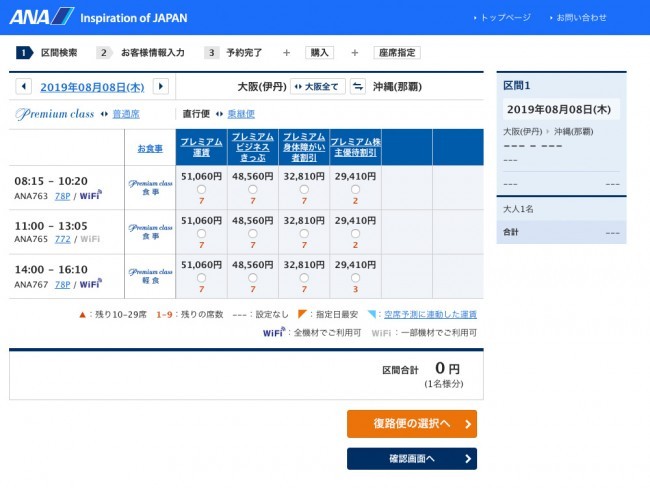Select 48,560円 fare for ANA765
This screenshot has height=488, width=650.
click(x=253, y=234)
